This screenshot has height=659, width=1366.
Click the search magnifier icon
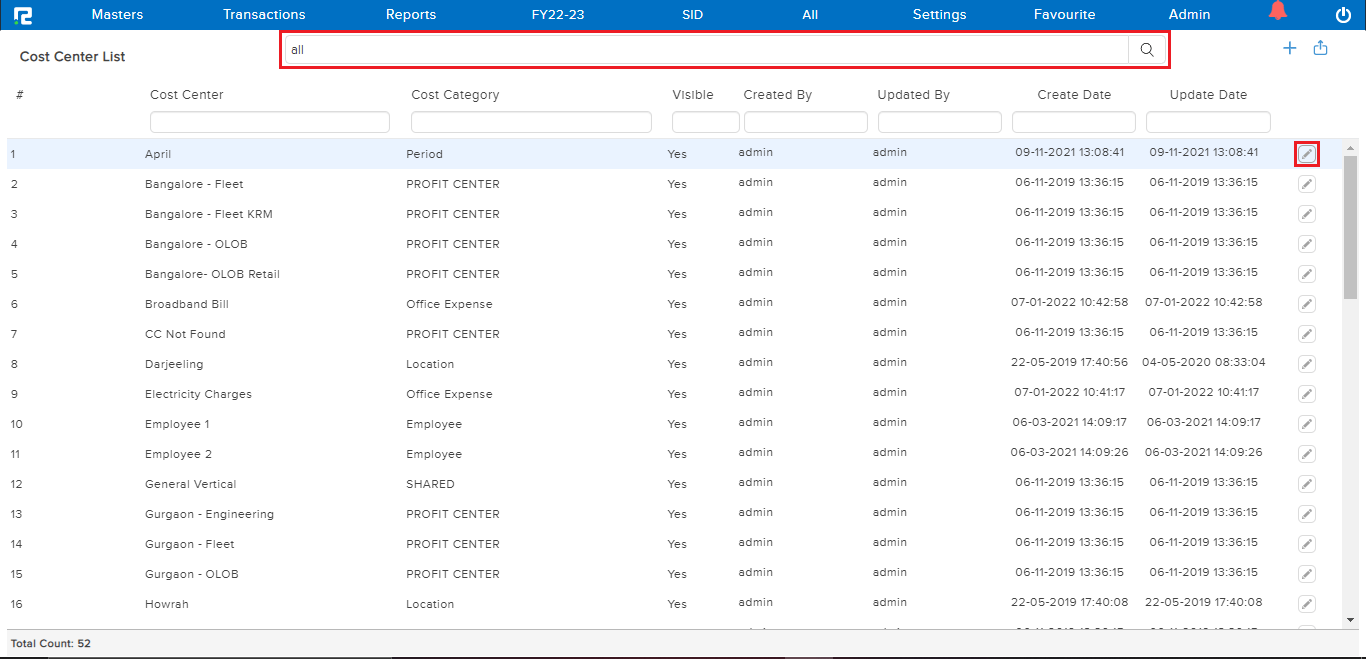point(1147,50)
